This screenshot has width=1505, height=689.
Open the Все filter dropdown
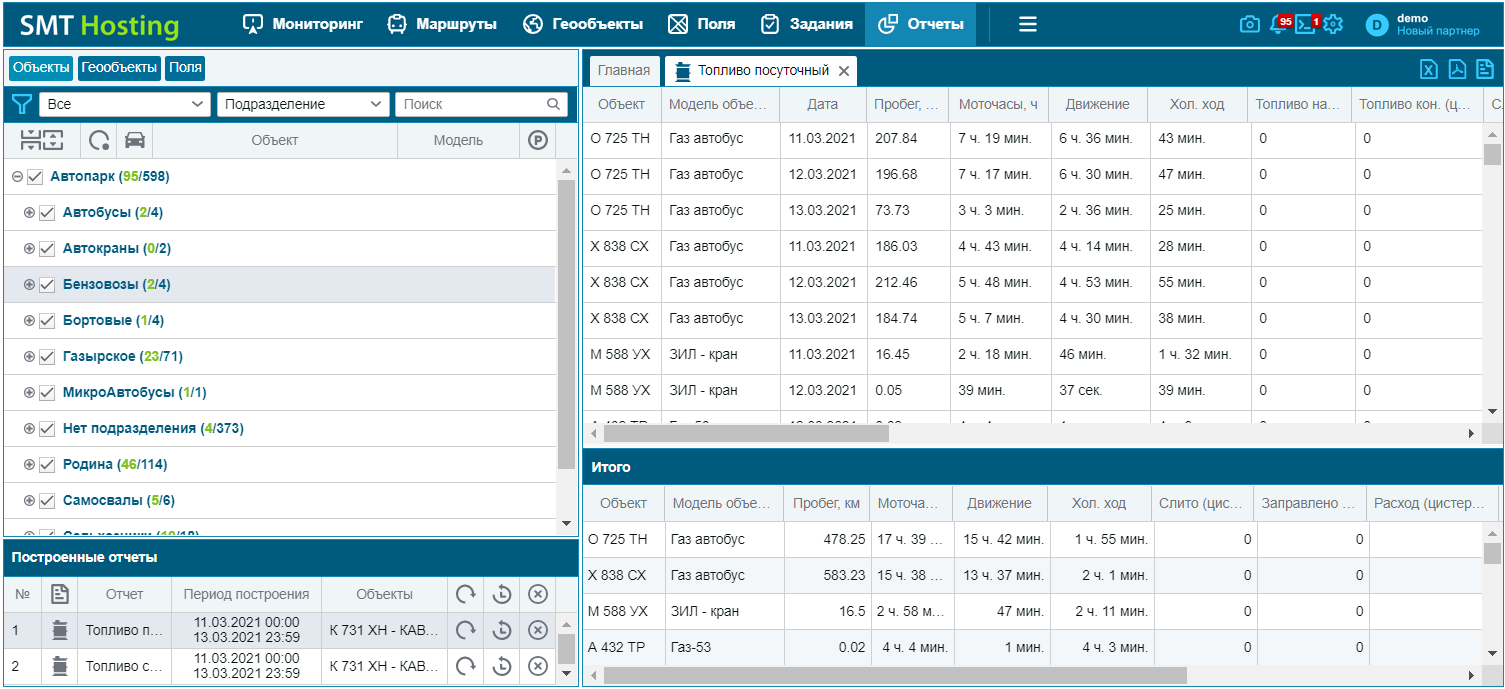[x=126, y=104]
